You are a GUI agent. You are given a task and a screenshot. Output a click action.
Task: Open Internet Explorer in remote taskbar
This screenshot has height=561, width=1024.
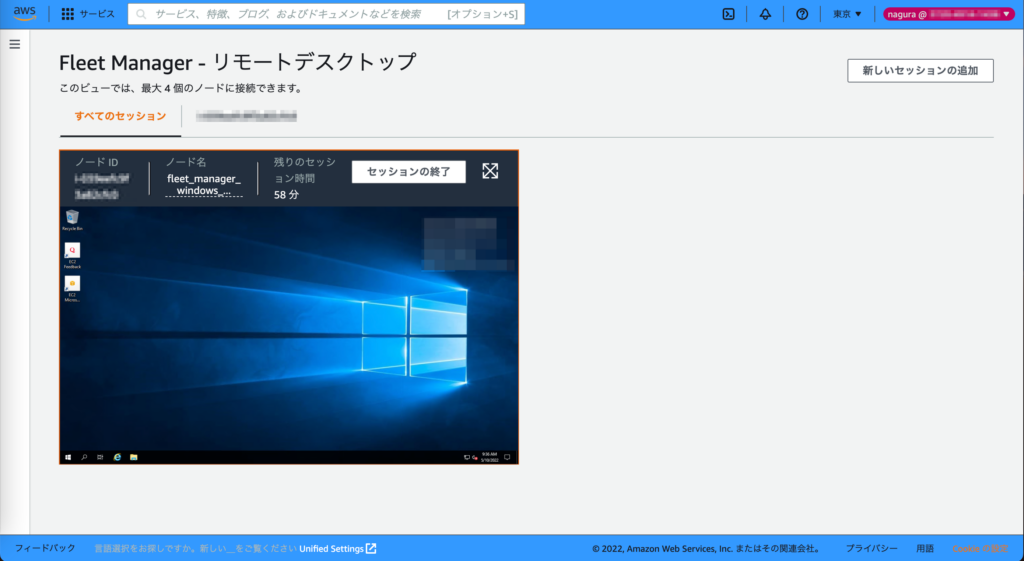point(118,457)
